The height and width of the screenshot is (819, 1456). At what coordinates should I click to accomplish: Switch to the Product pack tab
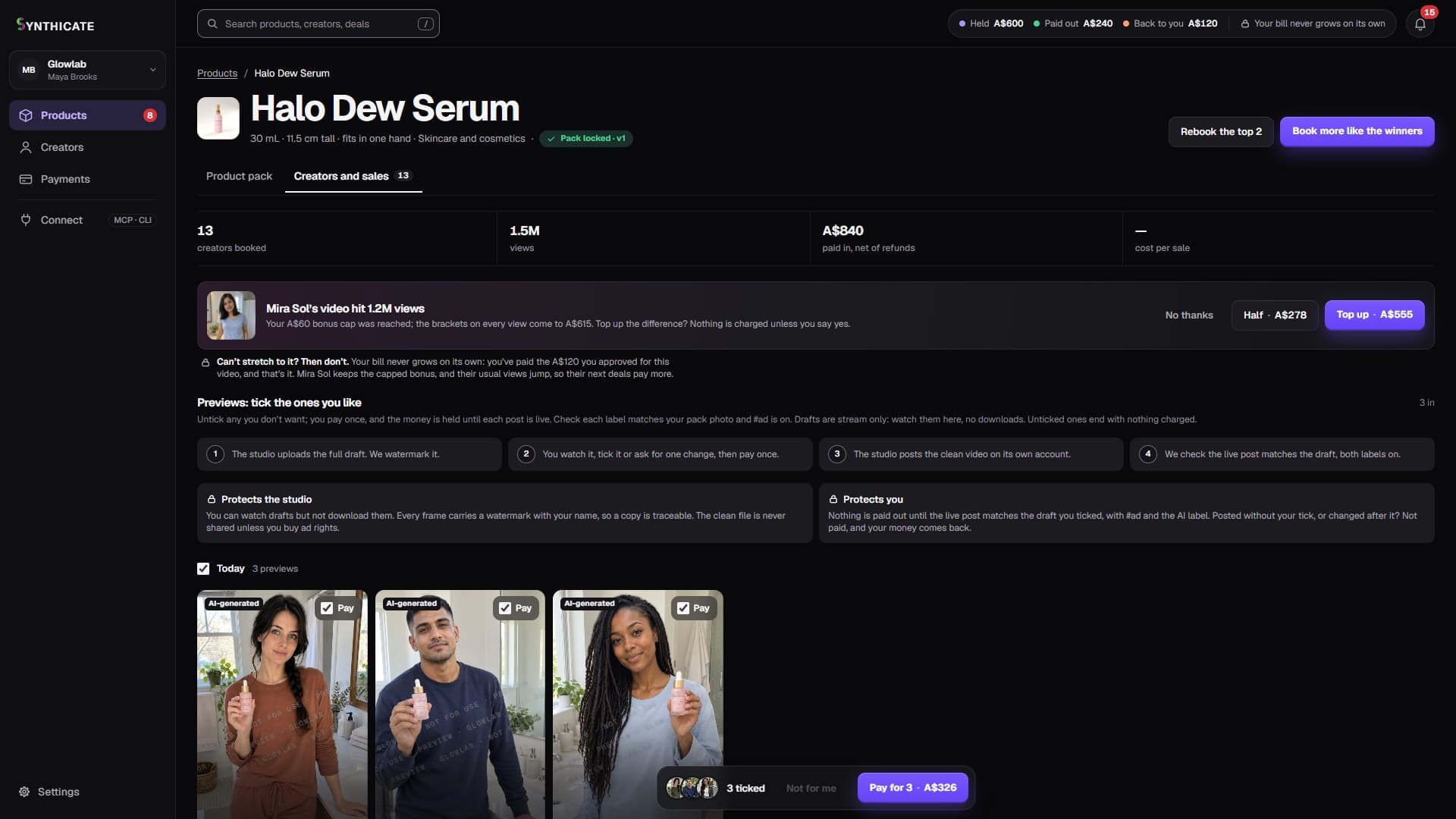click(239, 176)
